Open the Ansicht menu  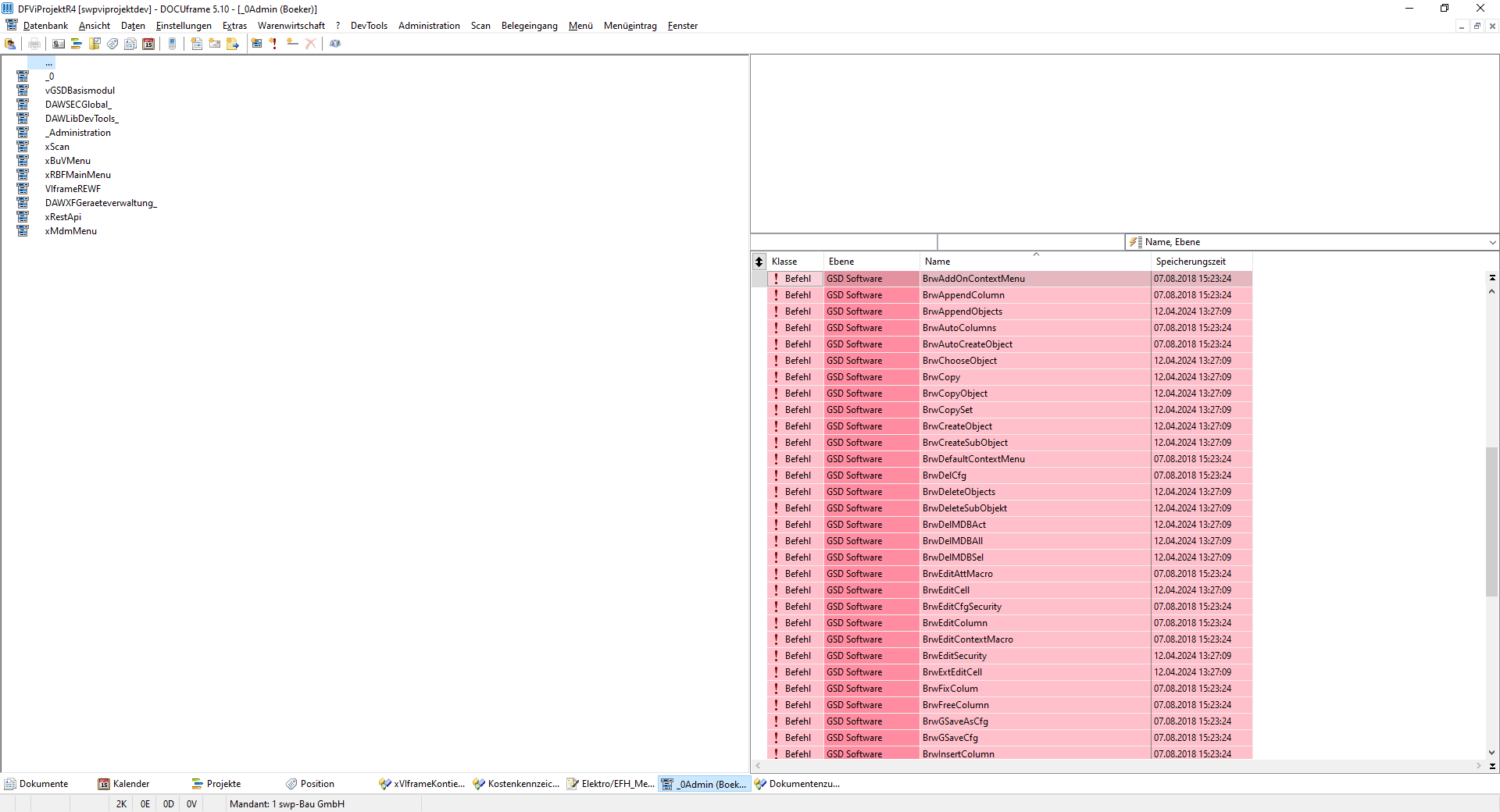tap(95, 26)
